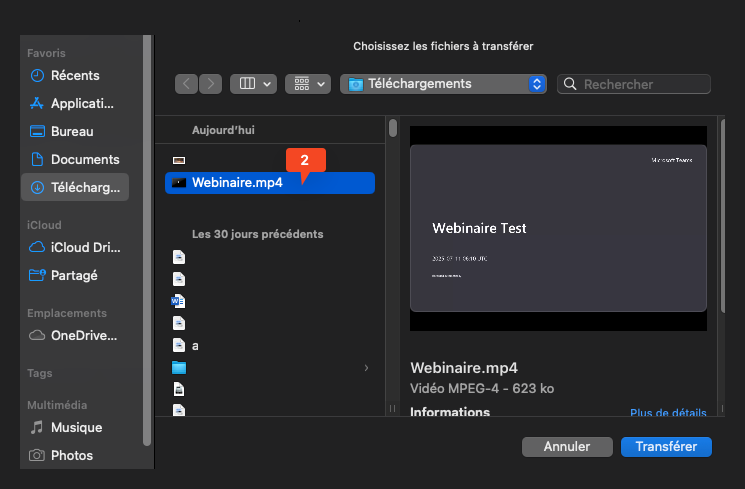Click the forward navigation arrow
Image resolution: width=745 pixels, height=489 pixels.
point(210,84)
